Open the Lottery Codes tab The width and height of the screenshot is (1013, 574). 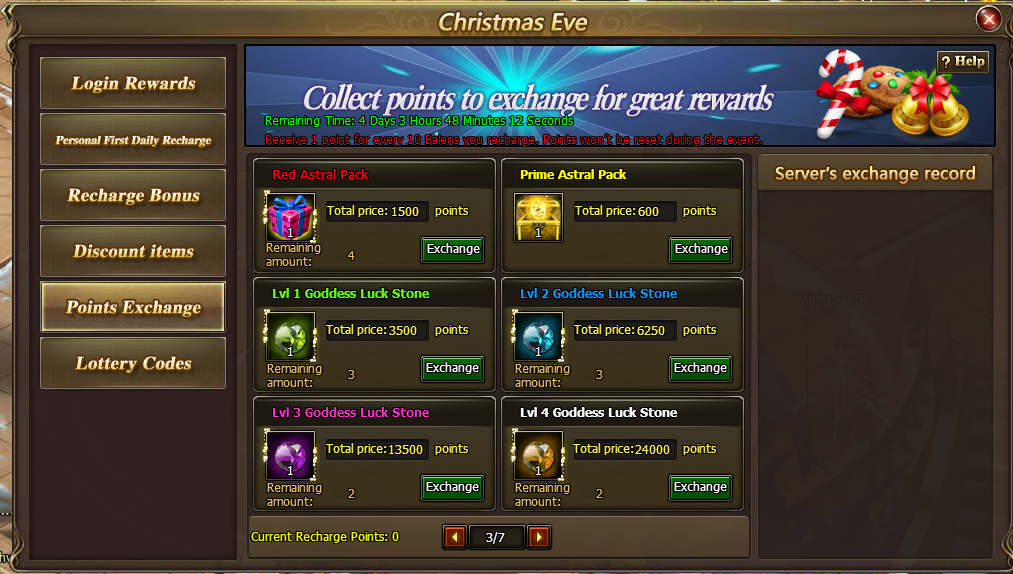coord(133,363)
